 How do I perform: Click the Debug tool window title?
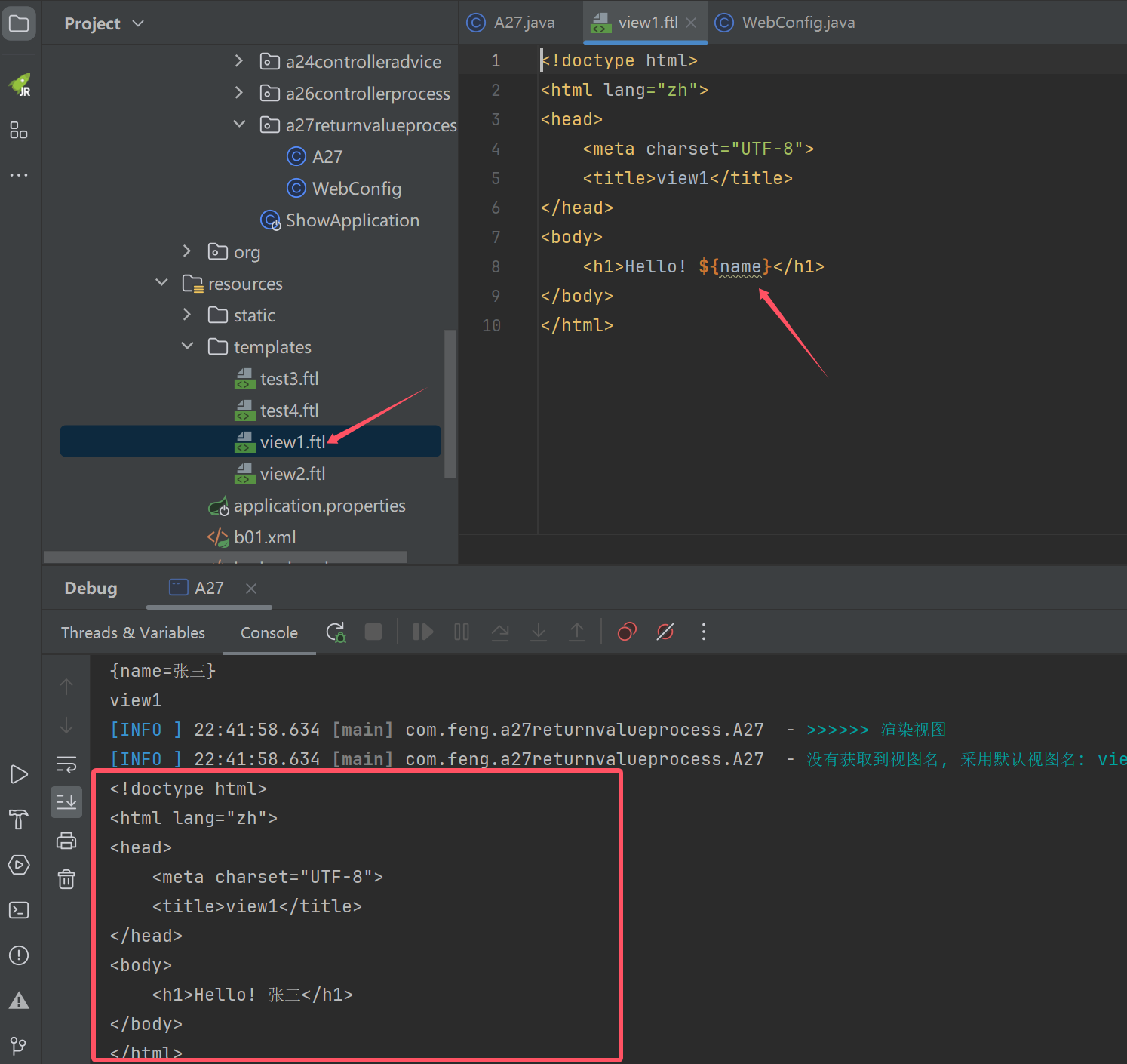click(x=91, y=588)
